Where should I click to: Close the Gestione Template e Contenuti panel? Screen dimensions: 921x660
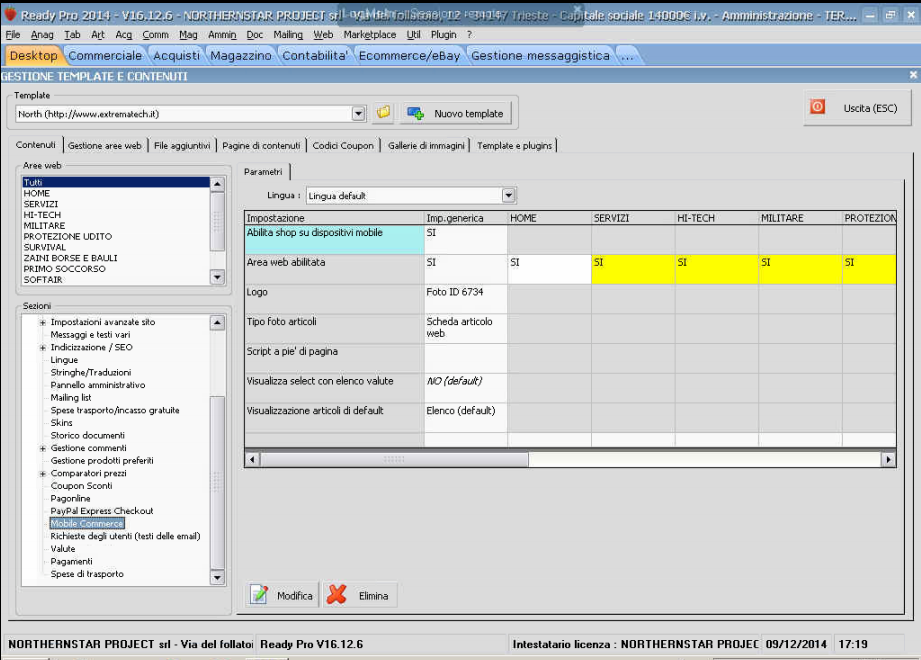[912, 75]
